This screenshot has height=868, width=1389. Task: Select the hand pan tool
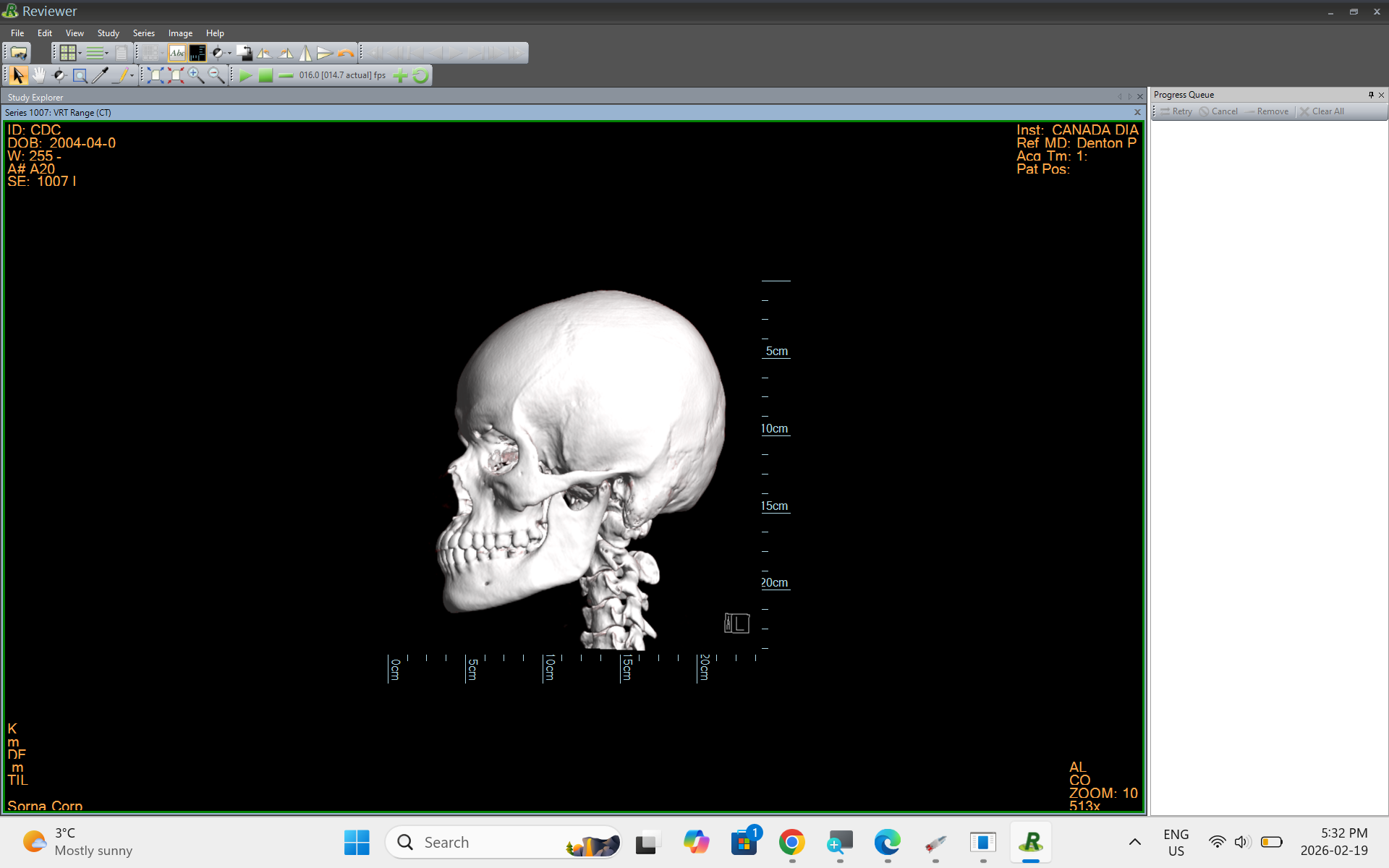[39, 75]
